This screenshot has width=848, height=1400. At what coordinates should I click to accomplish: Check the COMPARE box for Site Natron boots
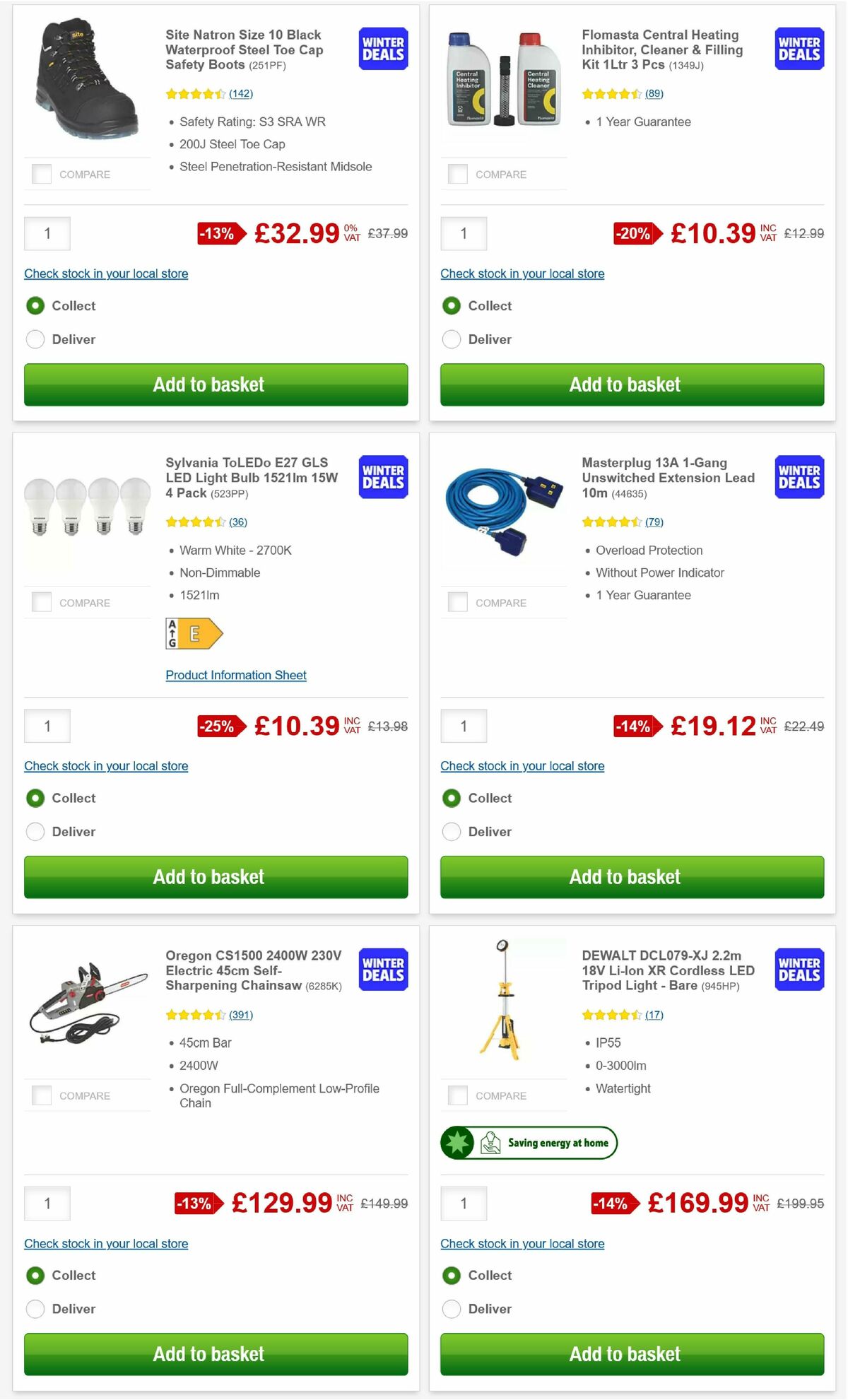[42, 172]
